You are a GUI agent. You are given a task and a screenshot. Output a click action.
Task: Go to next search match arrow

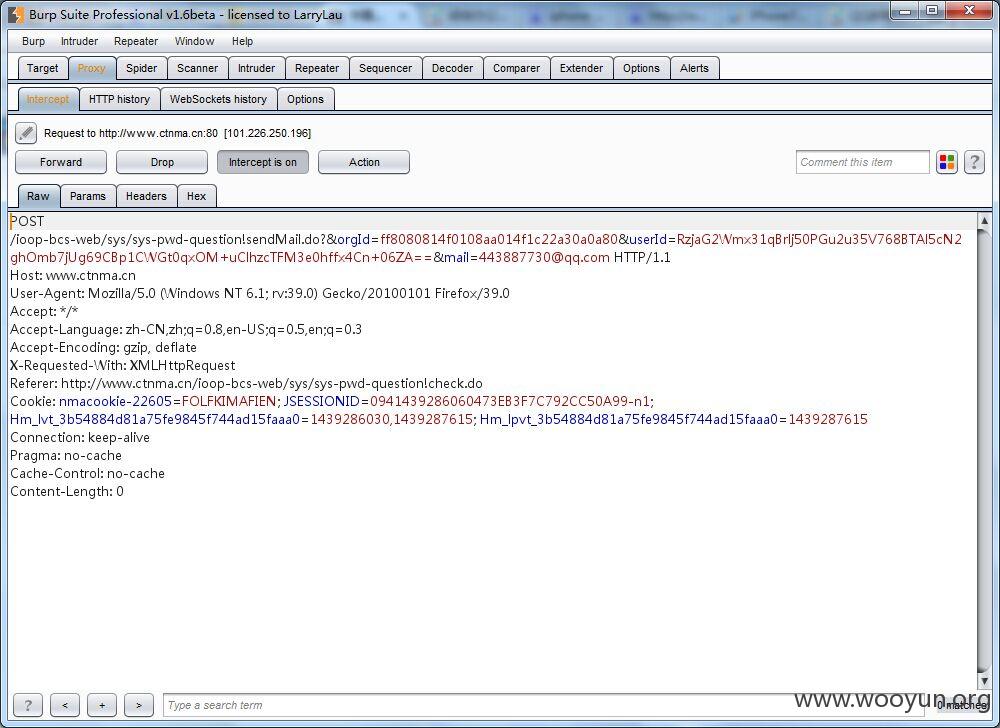[x=139, y=705]
